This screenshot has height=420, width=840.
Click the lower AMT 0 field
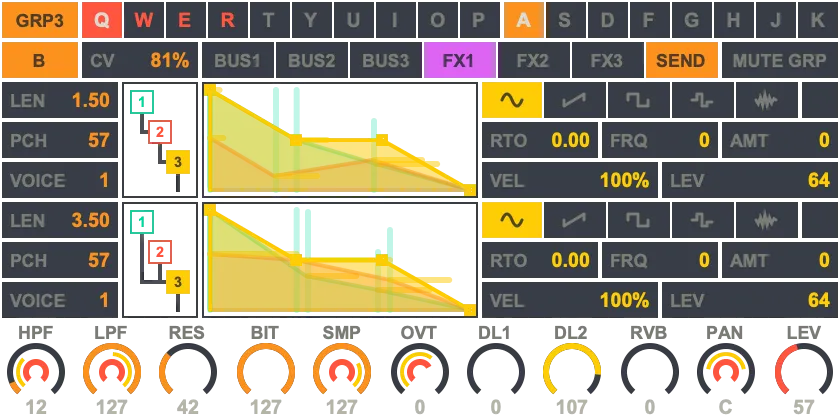coord(780,260)
